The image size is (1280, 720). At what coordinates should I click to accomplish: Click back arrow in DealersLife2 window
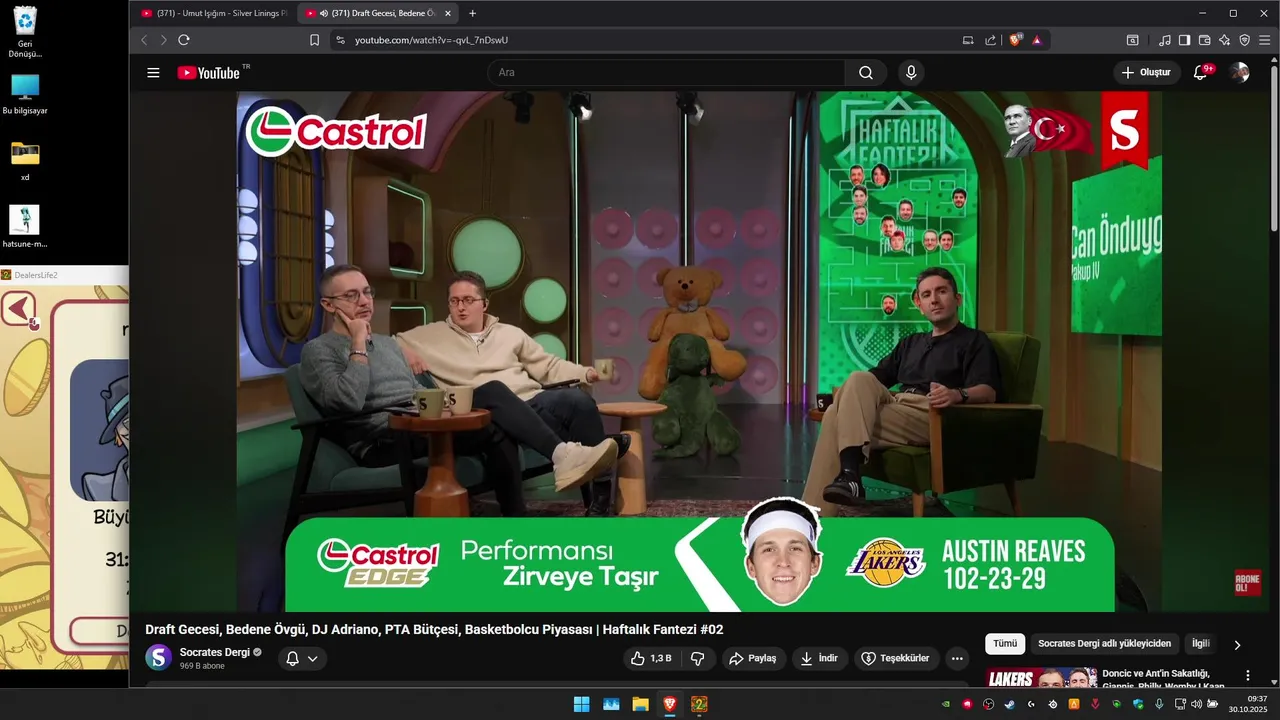coord(19,309)
